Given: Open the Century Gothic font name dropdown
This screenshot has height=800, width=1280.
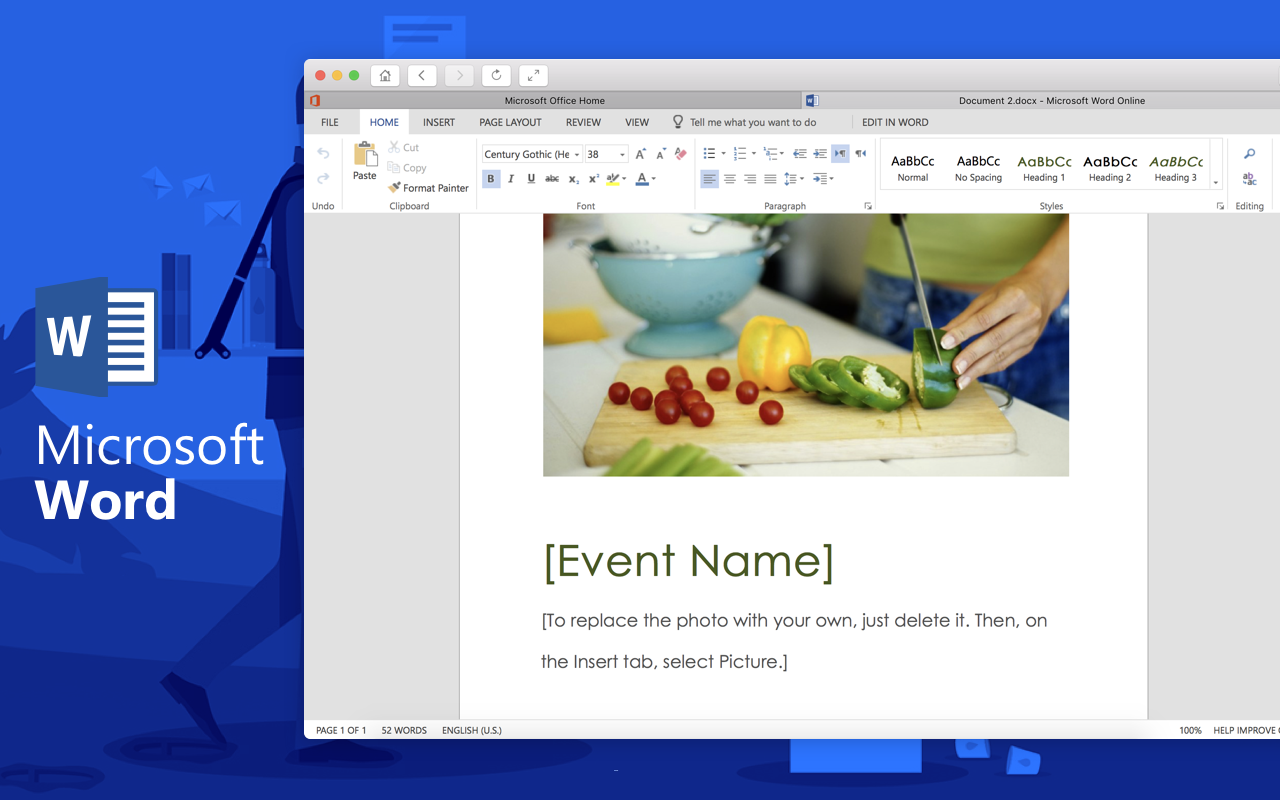Looking at the screenshot, I should [577, 155].
